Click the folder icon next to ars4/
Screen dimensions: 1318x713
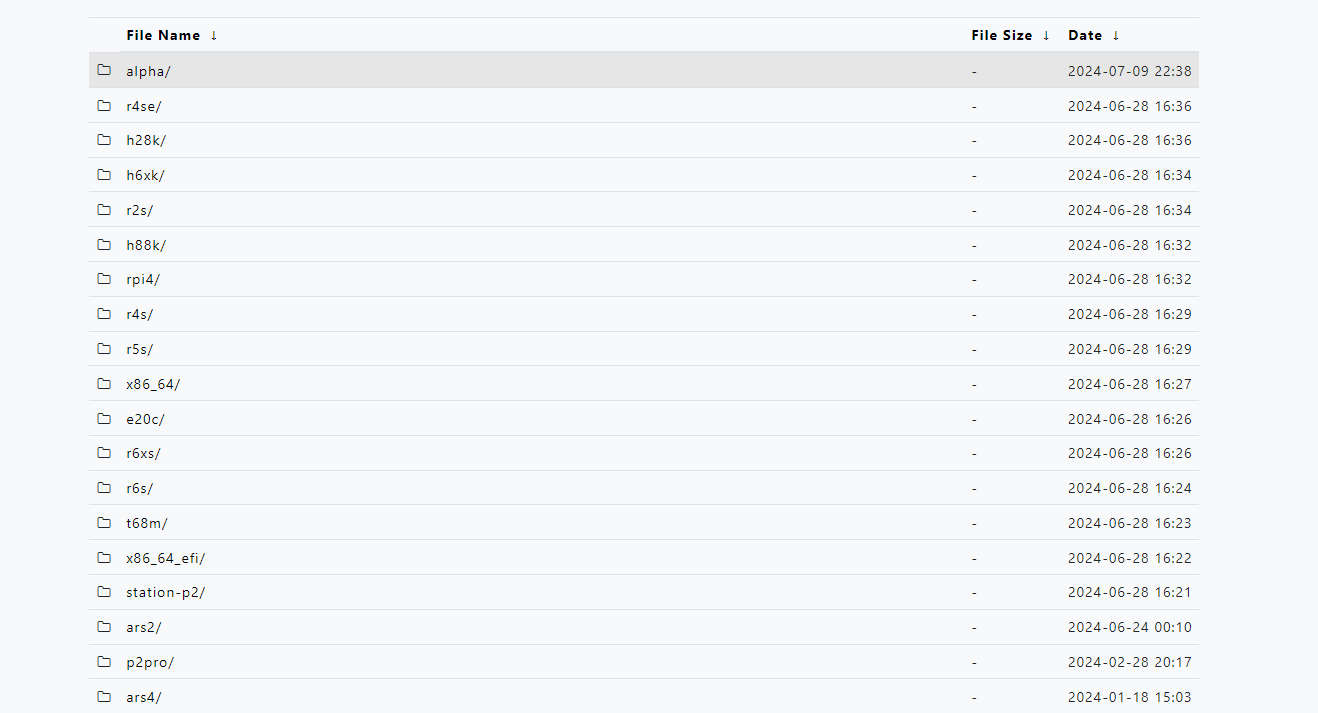tap(104, 697)
